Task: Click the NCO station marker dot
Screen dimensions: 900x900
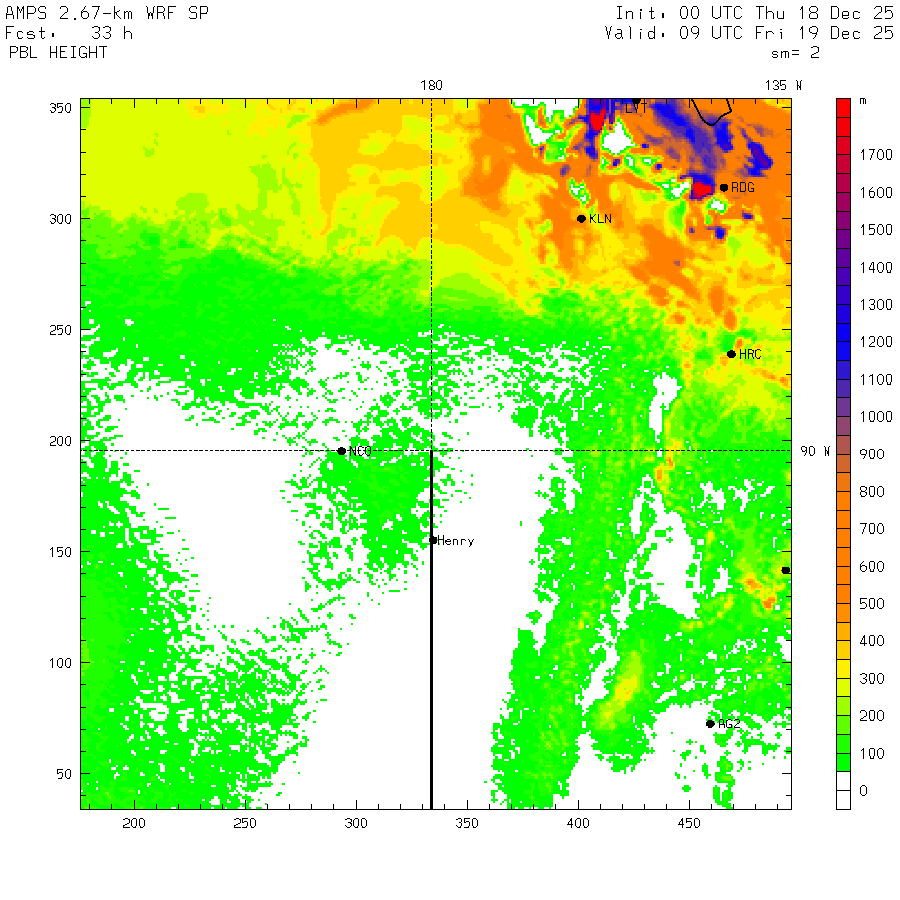Action: pos(342,451)
